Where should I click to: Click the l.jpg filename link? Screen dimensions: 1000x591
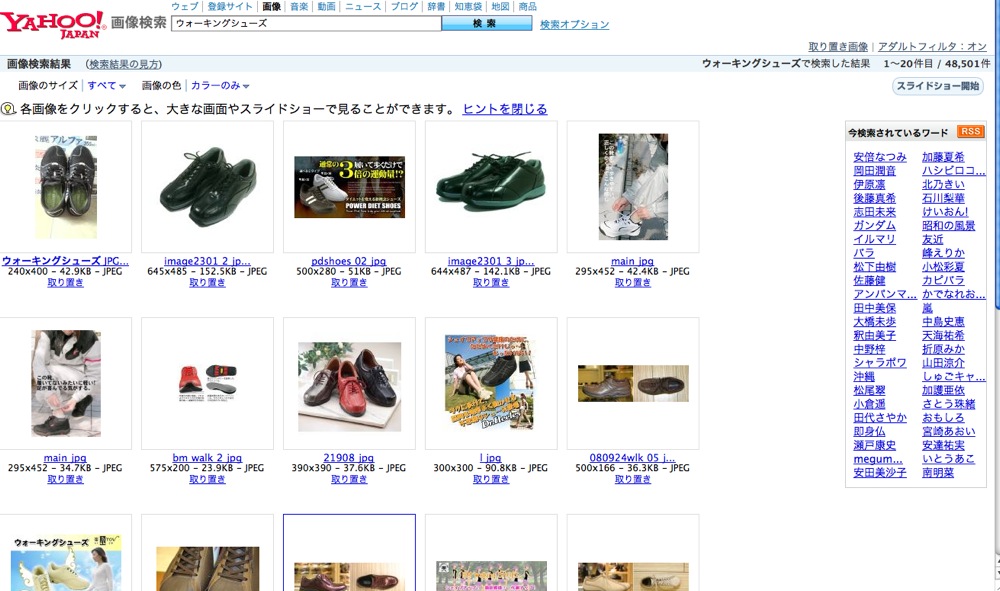pyautogui.click(x=490, y=457)
